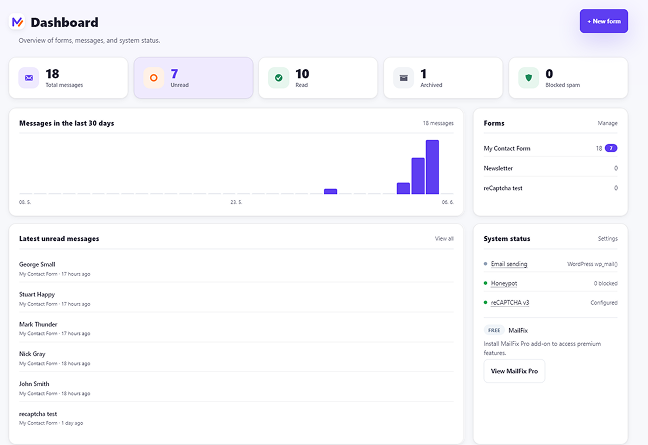Viewport: 648px width, 445px height.
Task: Open the message from John Smith
Action: [236, 388]
